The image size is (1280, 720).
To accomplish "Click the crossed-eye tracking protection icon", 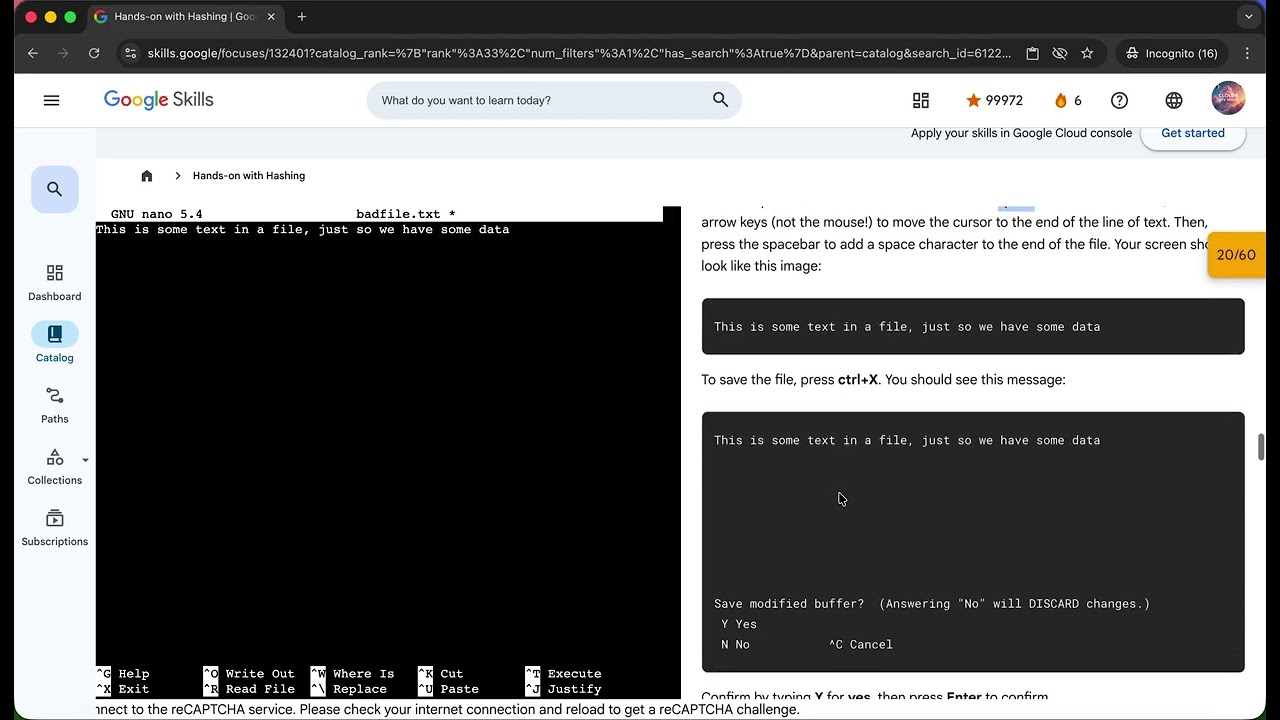I will point(1060,53).
